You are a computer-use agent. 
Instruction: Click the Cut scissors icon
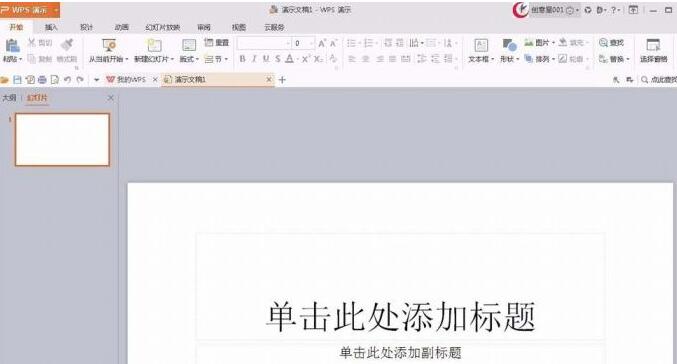click(32, 42)
